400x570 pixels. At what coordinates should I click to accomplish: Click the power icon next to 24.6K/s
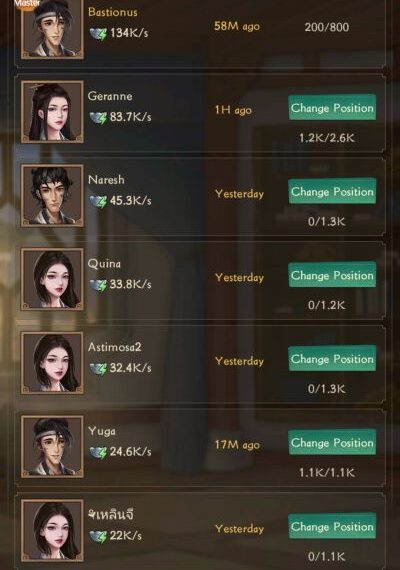point(98,452)
